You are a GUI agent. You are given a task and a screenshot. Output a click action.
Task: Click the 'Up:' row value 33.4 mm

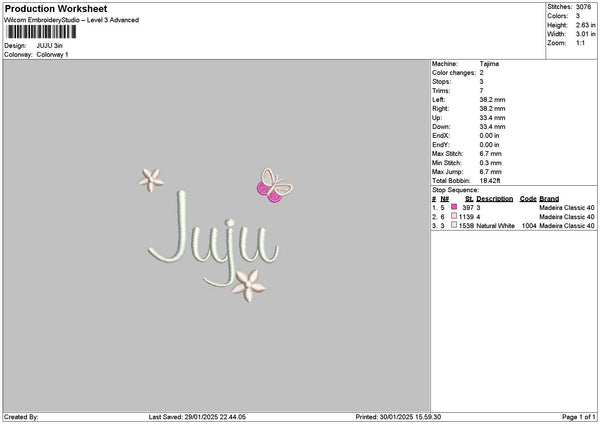492,118
